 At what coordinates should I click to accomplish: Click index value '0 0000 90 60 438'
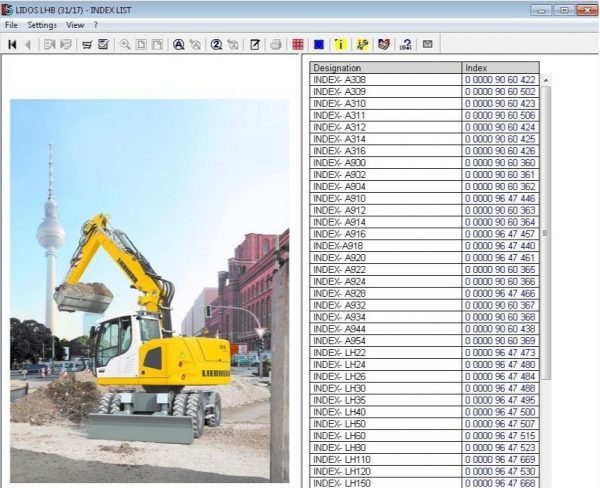[x=500, y=329]
